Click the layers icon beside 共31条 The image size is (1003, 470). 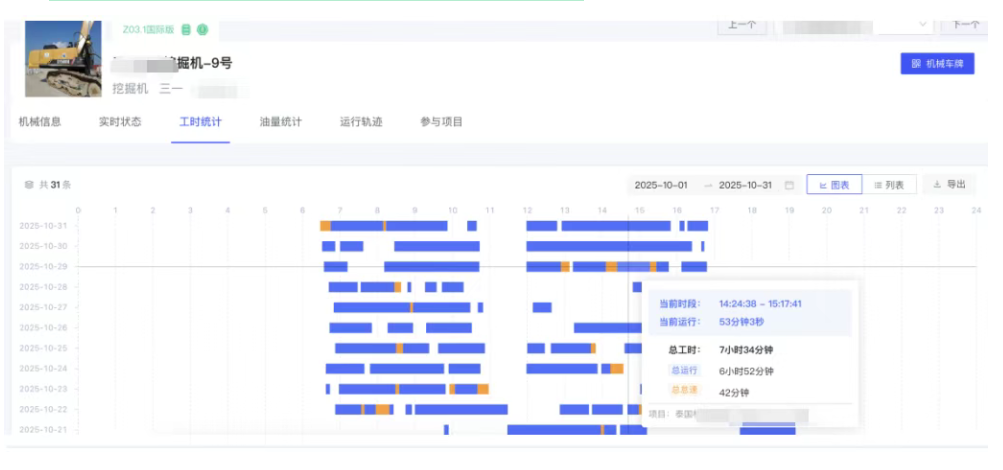[x=29, y=185]
